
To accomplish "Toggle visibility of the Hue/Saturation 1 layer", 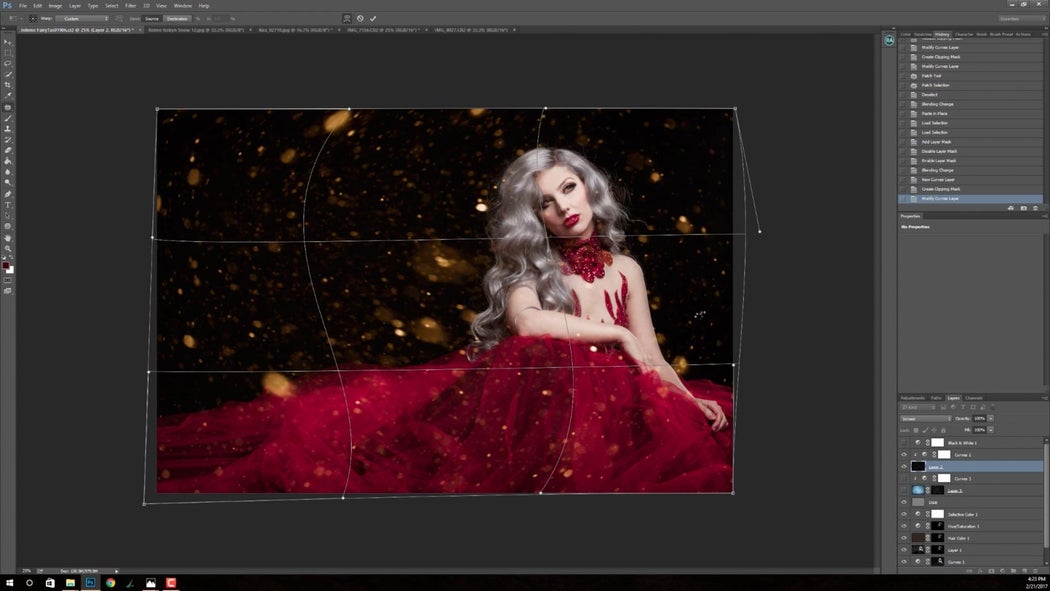I will click(x=902, y=526).
